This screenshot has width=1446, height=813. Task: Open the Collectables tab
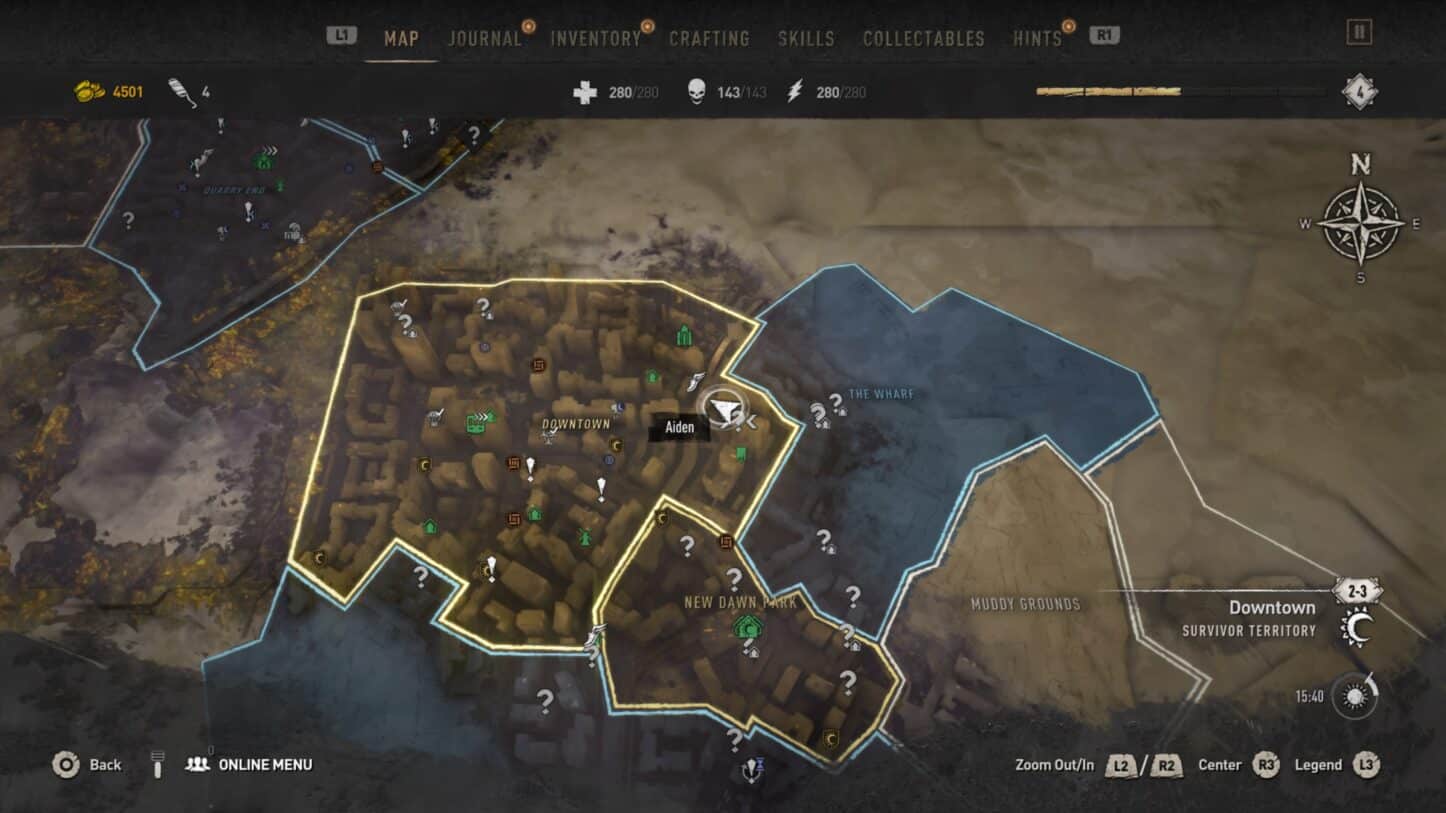[x=924, y=39]
